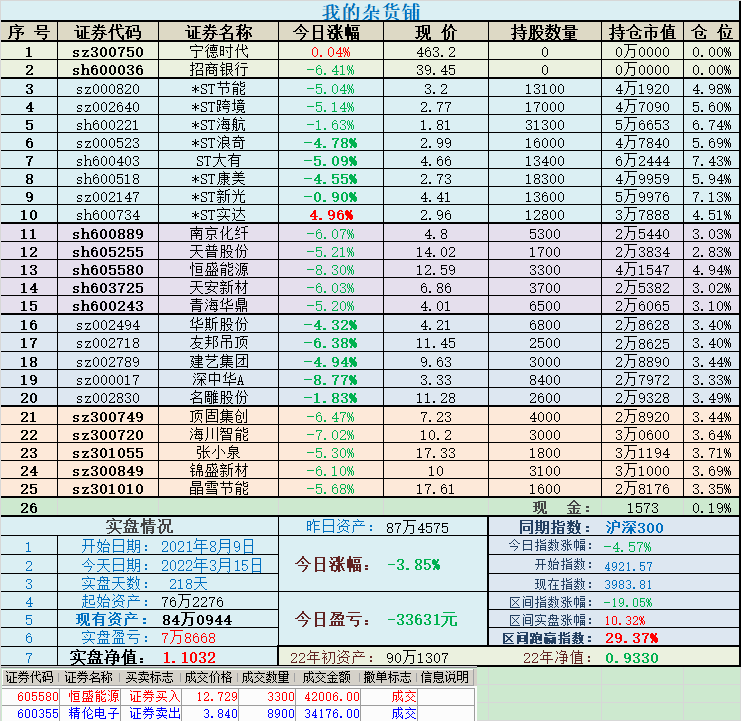Viewport: 741px width, 721px height.
Task: Select the outperformance value 29.37%
Action: [x=632, y=638]
